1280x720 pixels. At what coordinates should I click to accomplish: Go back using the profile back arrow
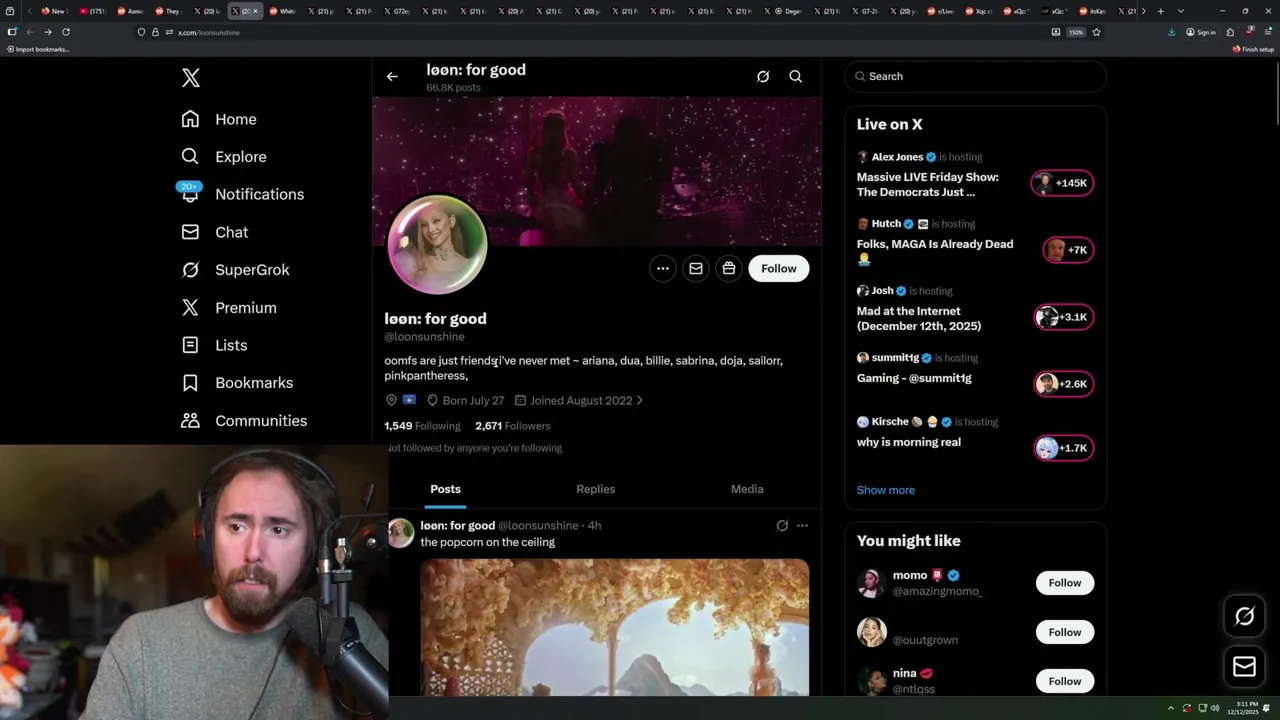pos(392,77)
